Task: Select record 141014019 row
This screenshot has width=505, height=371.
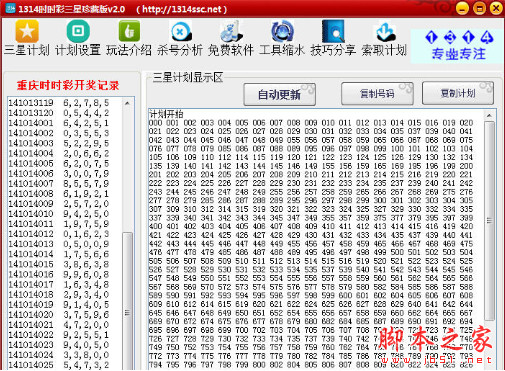Action: click(59, 304)
